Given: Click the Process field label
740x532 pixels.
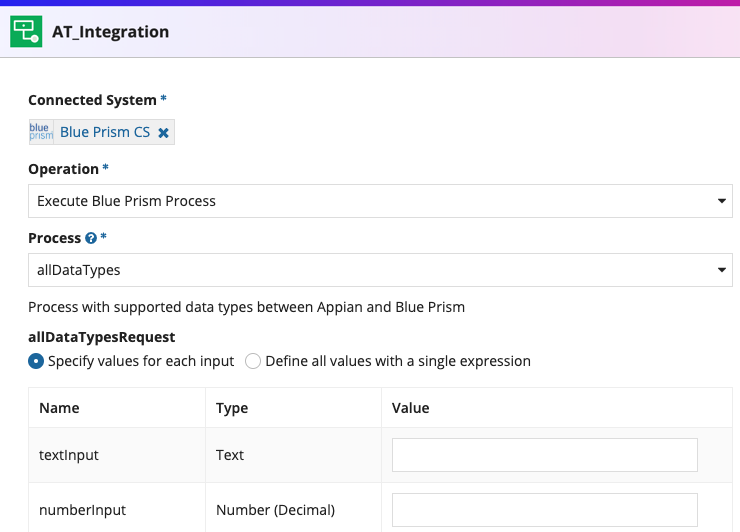Looking at the screenshot, I should 54,238.
